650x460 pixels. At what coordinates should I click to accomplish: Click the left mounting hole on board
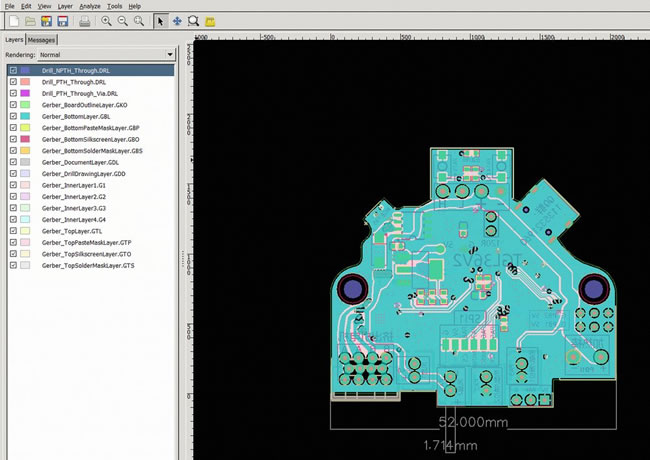point(353,291)
